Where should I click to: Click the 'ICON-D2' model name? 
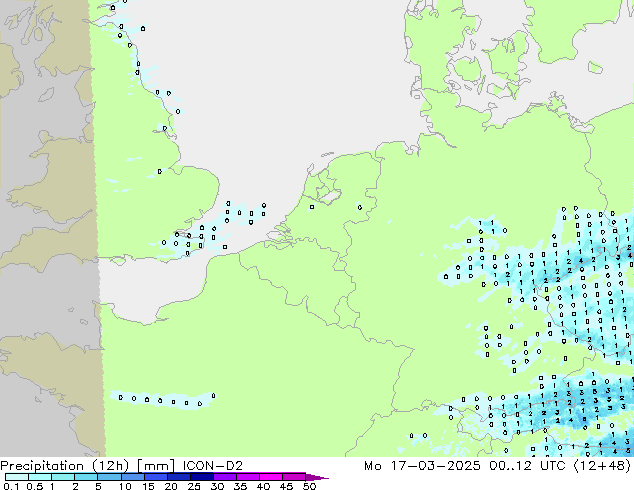213,466
